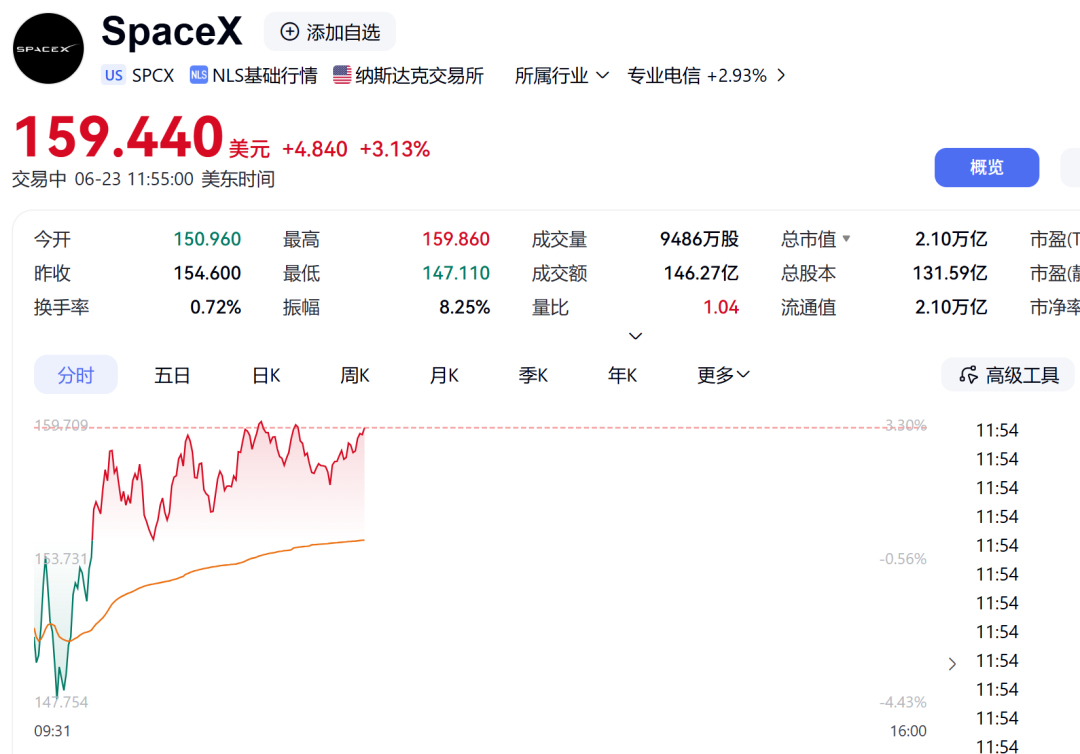Viewport: 1080px width, 754px height.
Task: Click the 流通值 label
Action: coord(809,307)
